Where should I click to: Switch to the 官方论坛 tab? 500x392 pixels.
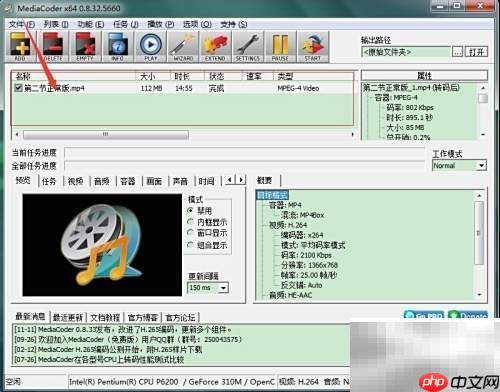point(180,317)
